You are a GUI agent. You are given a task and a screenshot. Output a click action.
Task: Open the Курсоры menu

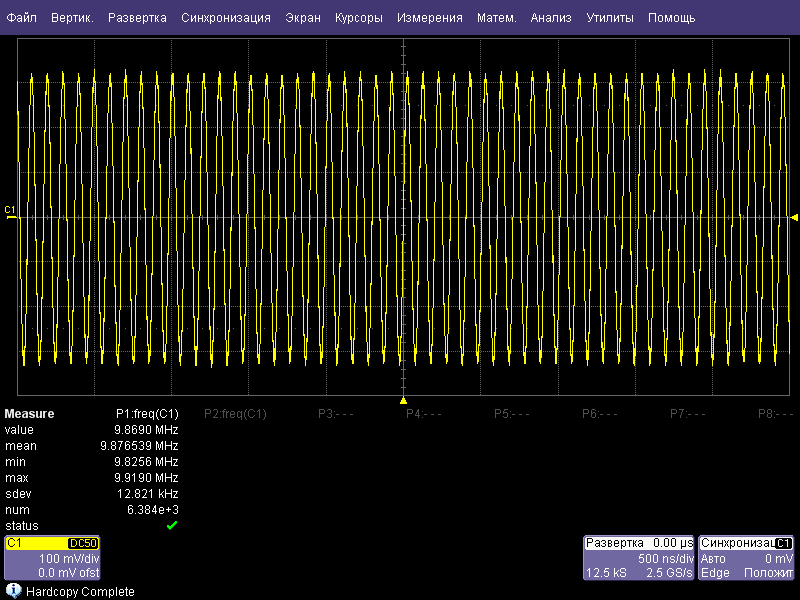[x=357, y=18]
